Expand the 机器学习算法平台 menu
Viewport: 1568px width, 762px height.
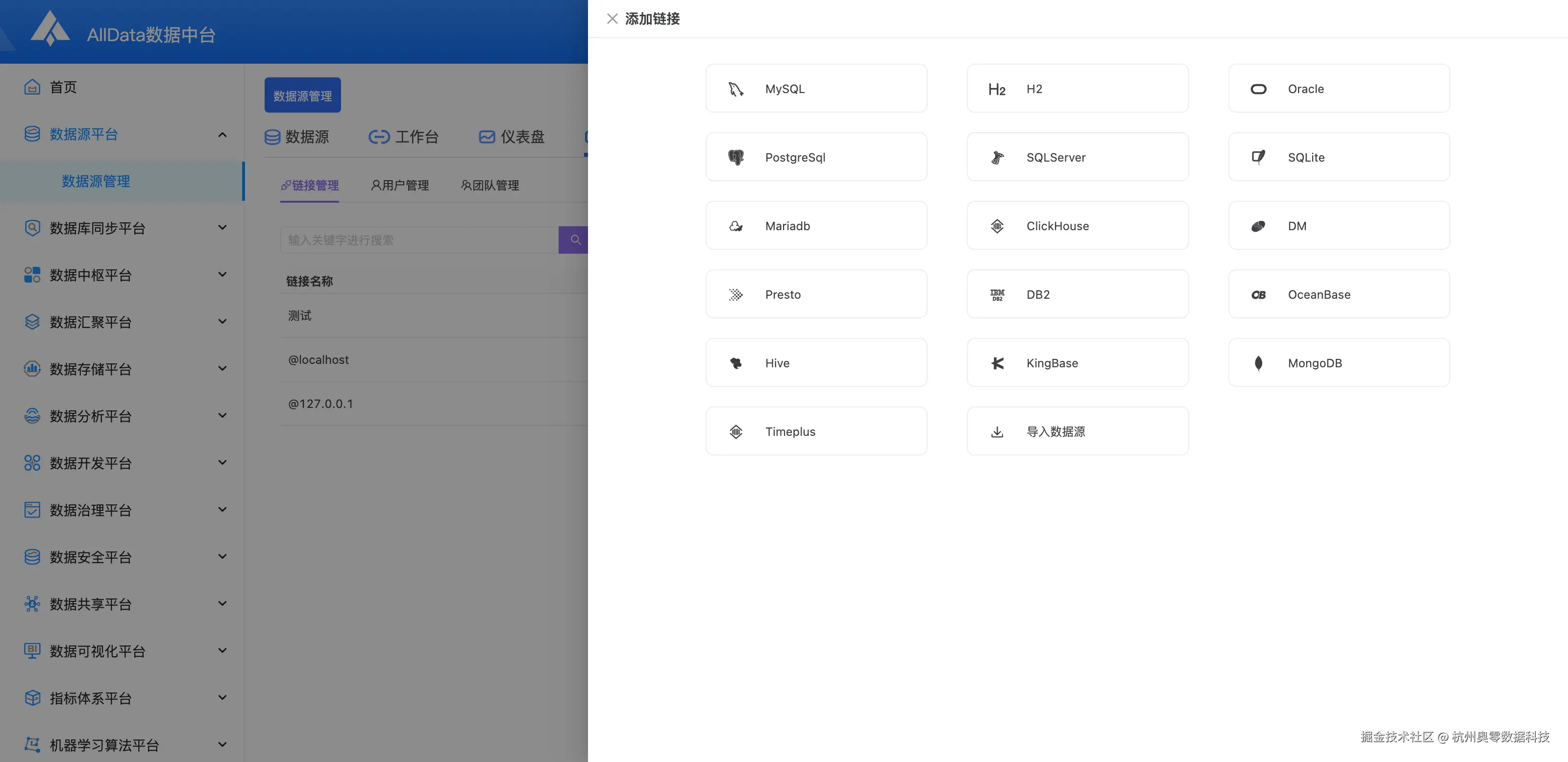tap(222, 744)
